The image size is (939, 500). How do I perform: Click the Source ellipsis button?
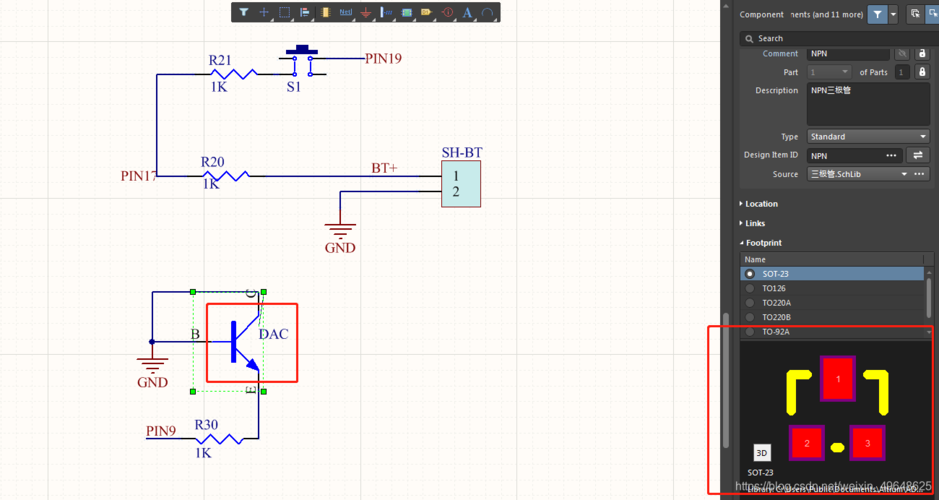(920, 174)
